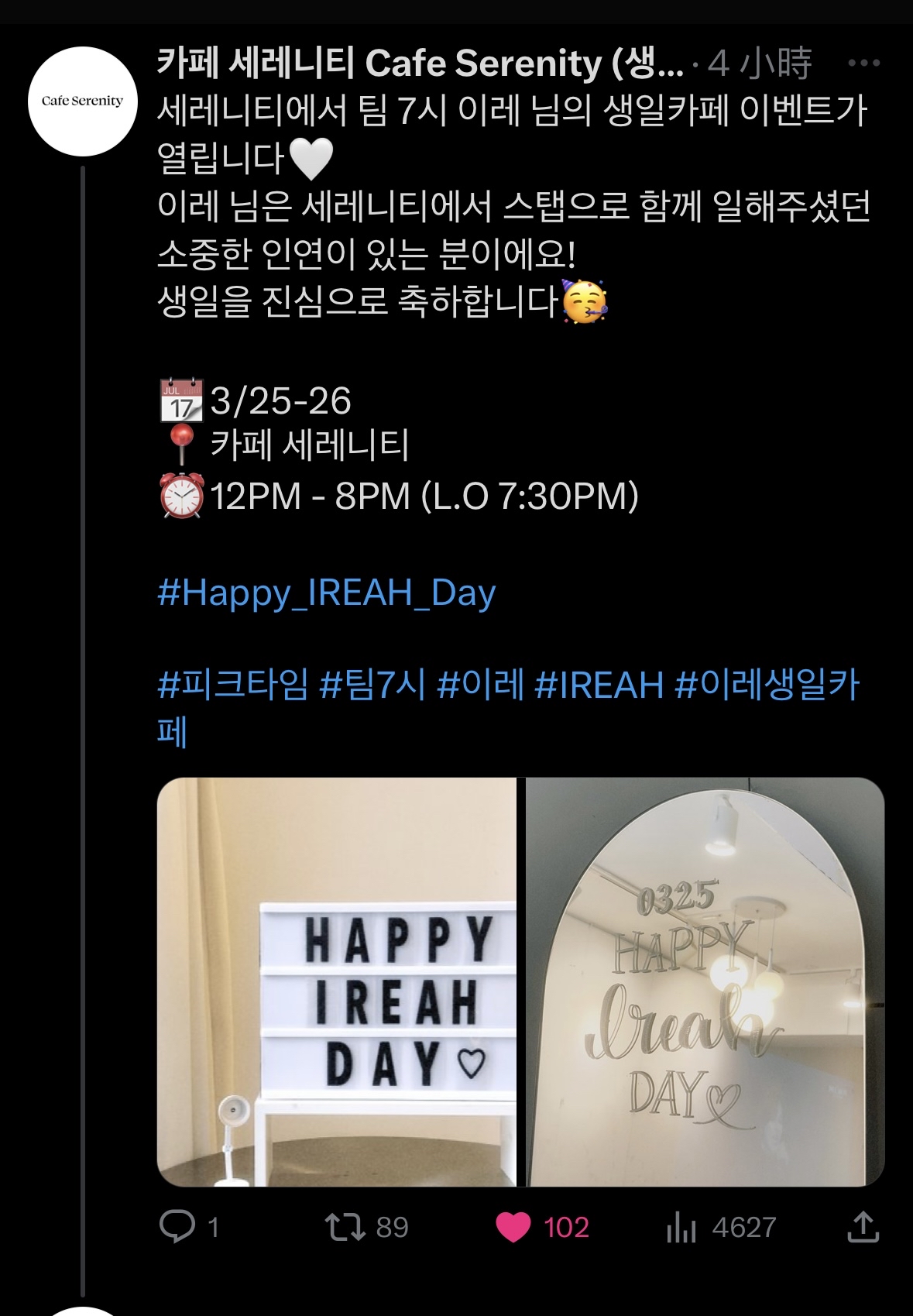Tap the 4 小時 timestamp
Screen dimensions: 913x1316
pos(760,64)
